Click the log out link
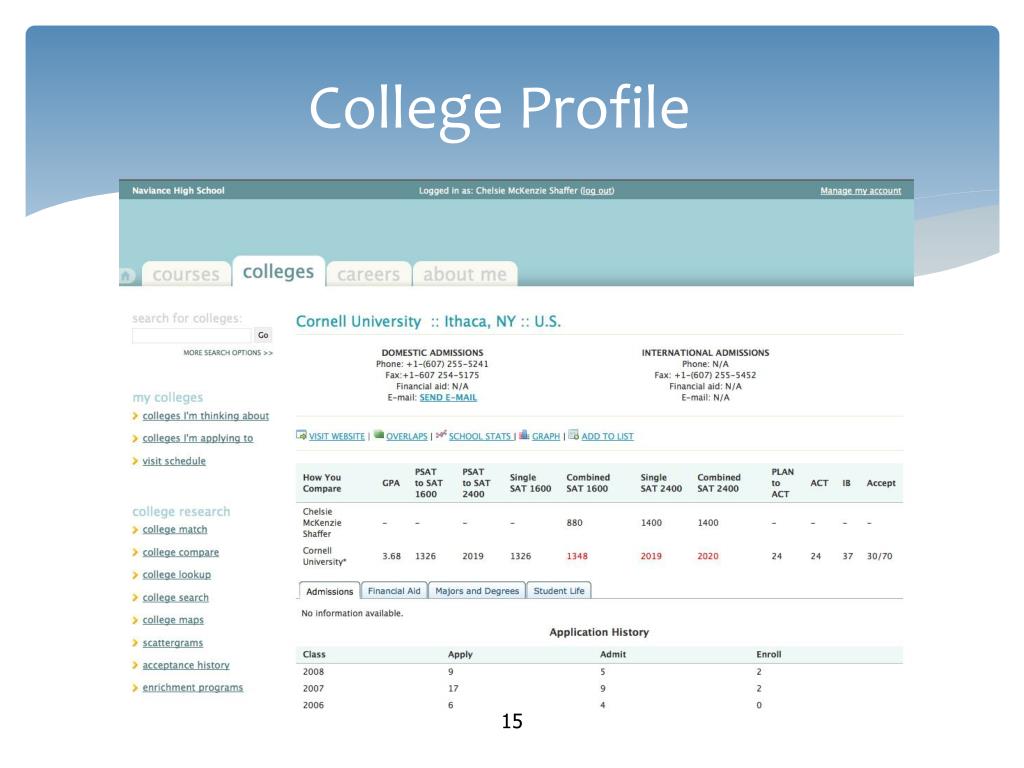Viewport: 1024px width, 768px height. pyautogui.click(x=597, y=191)
